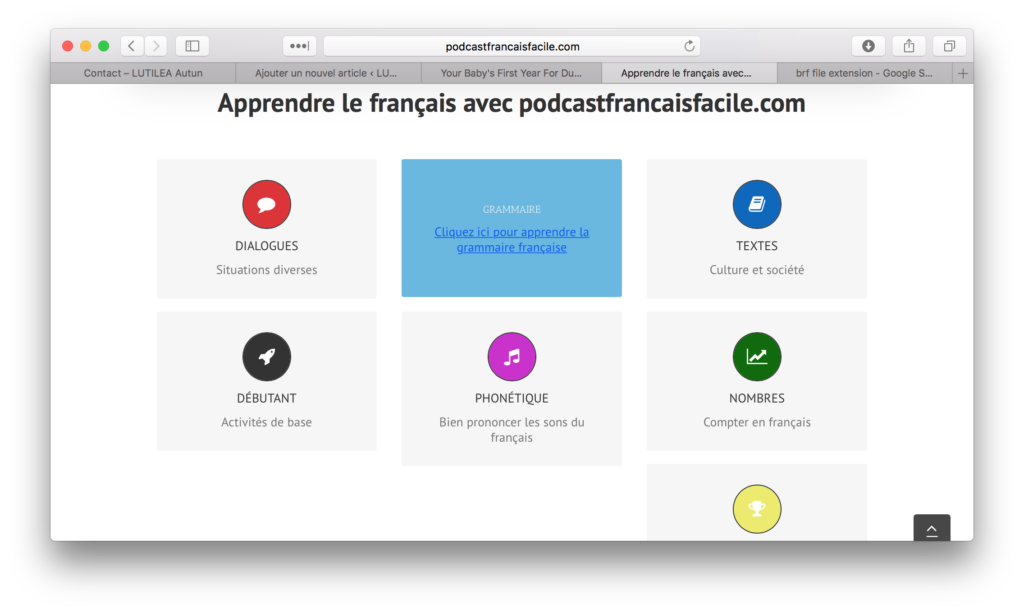Click the NOMBRES heading
1024x613 pixels.
(757, 398)
